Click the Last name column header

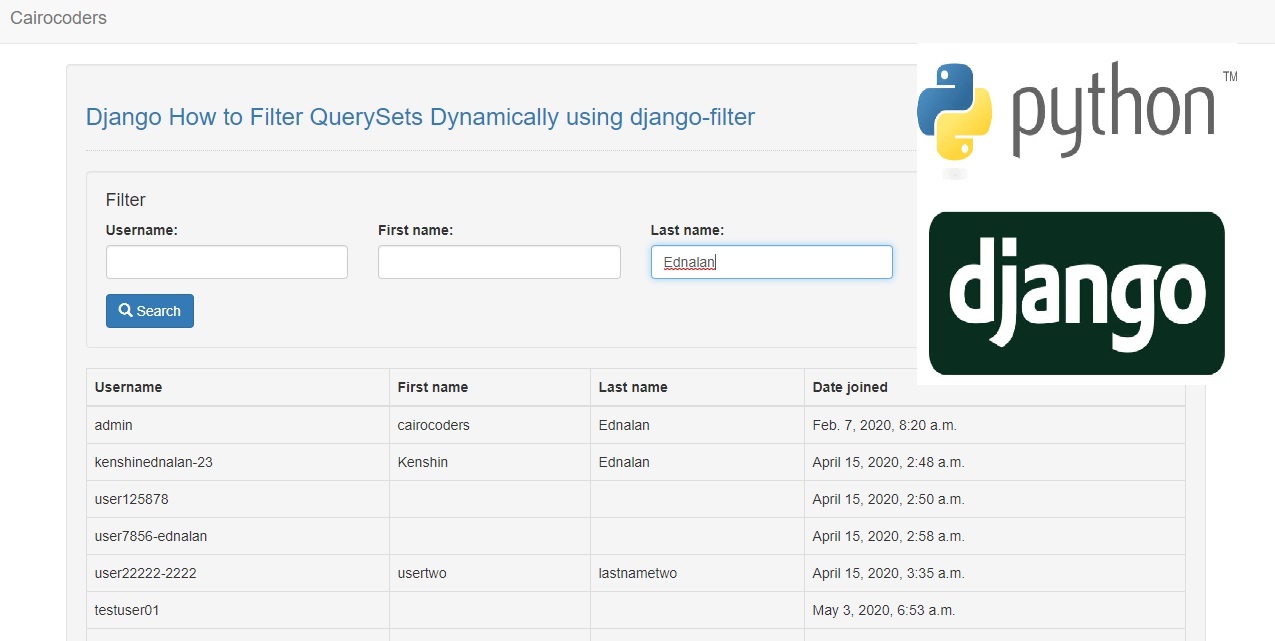697,387
